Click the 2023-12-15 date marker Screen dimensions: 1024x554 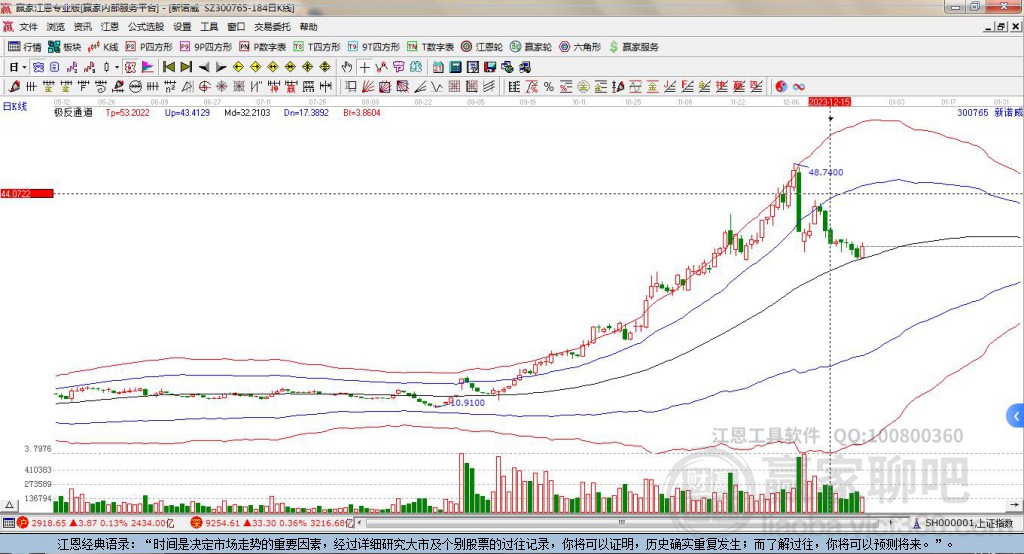[829, 102]
